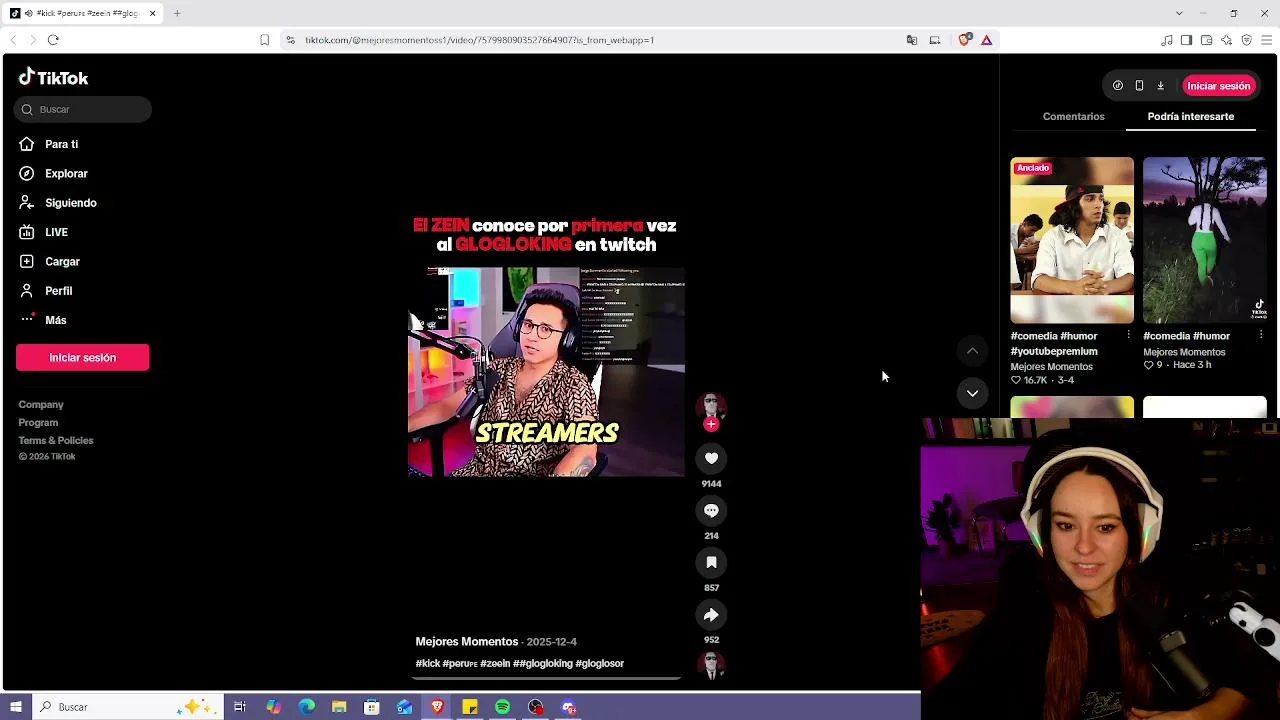This screenshot has width=1280, height=720.
Task: Click the #kick hashtag
Action: pyautogui.click(x=428, y=664)
